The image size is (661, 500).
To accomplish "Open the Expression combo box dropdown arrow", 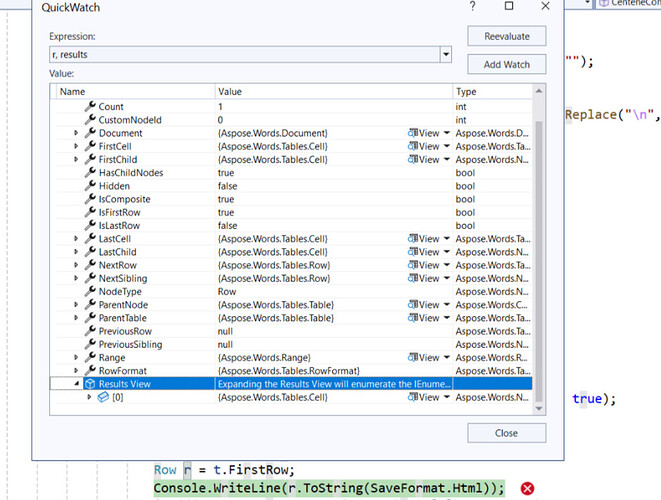I will coord(445,54).
